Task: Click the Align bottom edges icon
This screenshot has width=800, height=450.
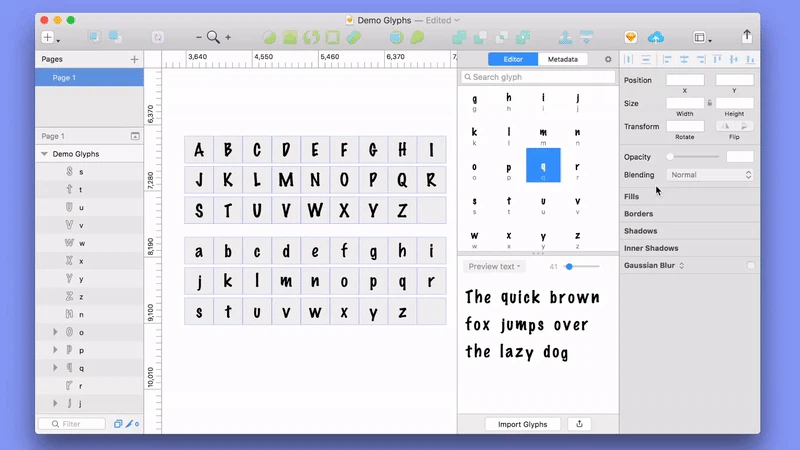Action: click(751, 60)
